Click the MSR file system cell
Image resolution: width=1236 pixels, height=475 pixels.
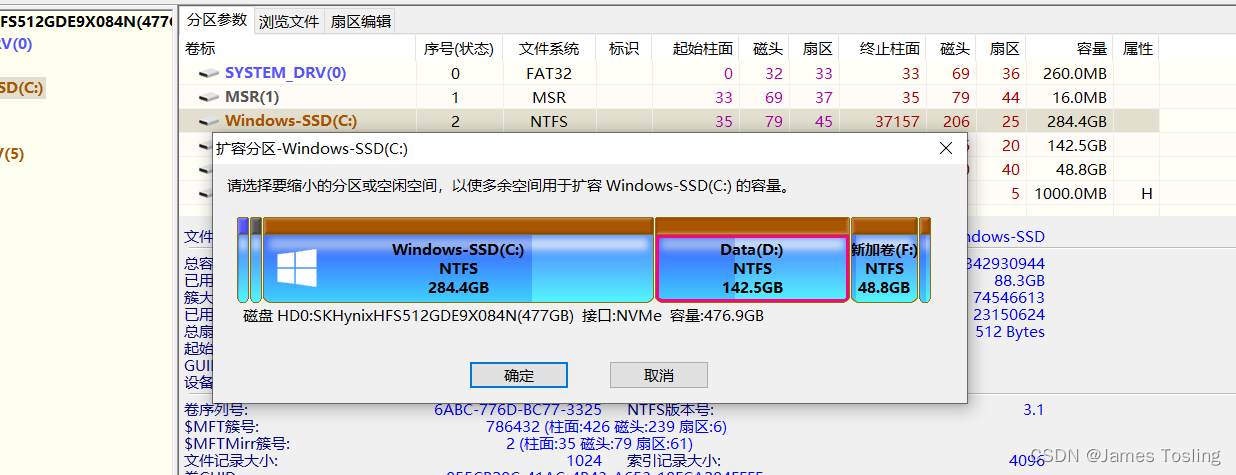click(549, 97)
